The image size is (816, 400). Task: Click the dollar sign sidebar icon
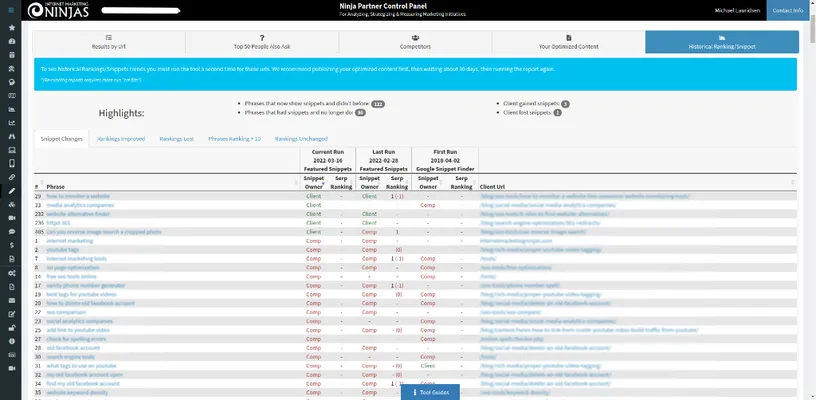[11, 243]
